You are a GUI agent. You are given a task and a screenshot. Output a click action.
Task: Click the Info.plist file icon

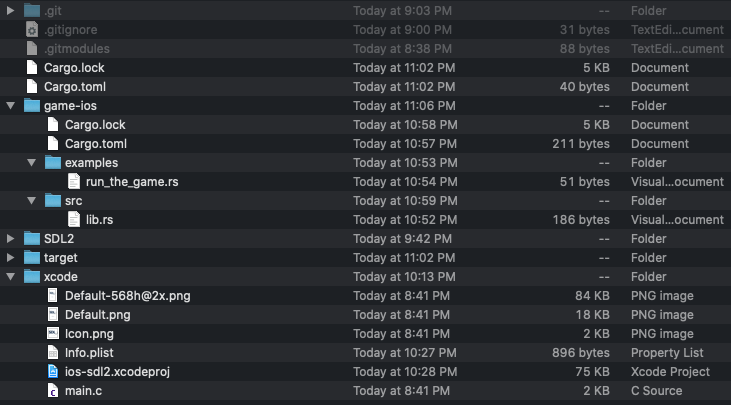click(53, 353)
